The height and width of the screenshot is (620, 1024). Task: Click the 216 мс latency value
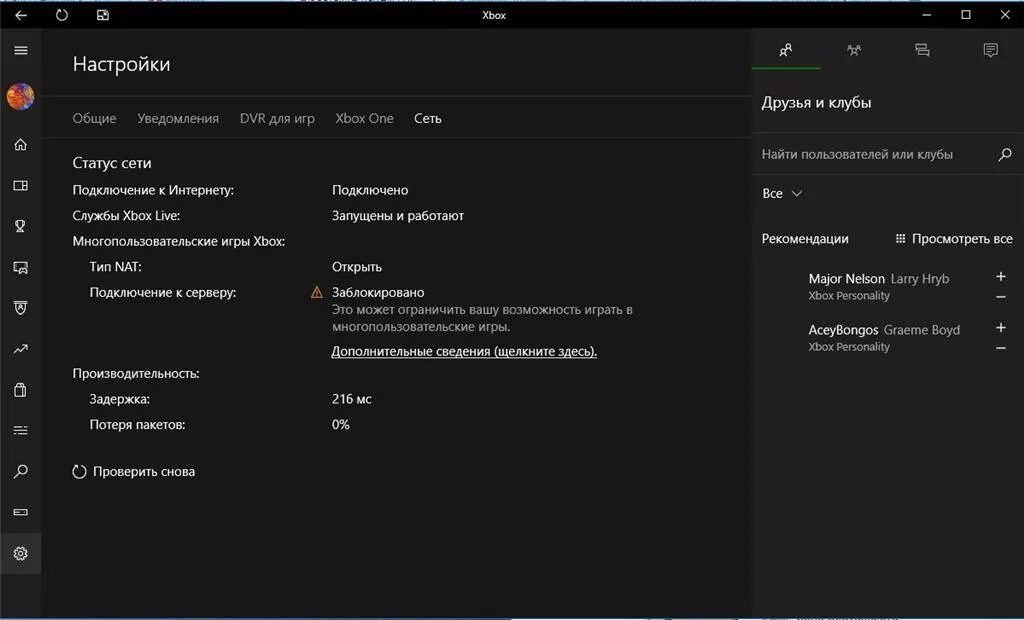pyautogui.click(x=351, y=399)
